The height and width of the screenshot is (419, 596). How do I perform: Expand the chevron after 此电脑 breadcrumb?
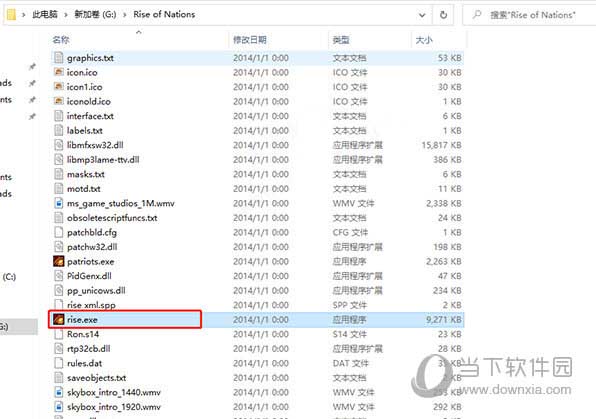pyautogui.click(x=66, y=15)
